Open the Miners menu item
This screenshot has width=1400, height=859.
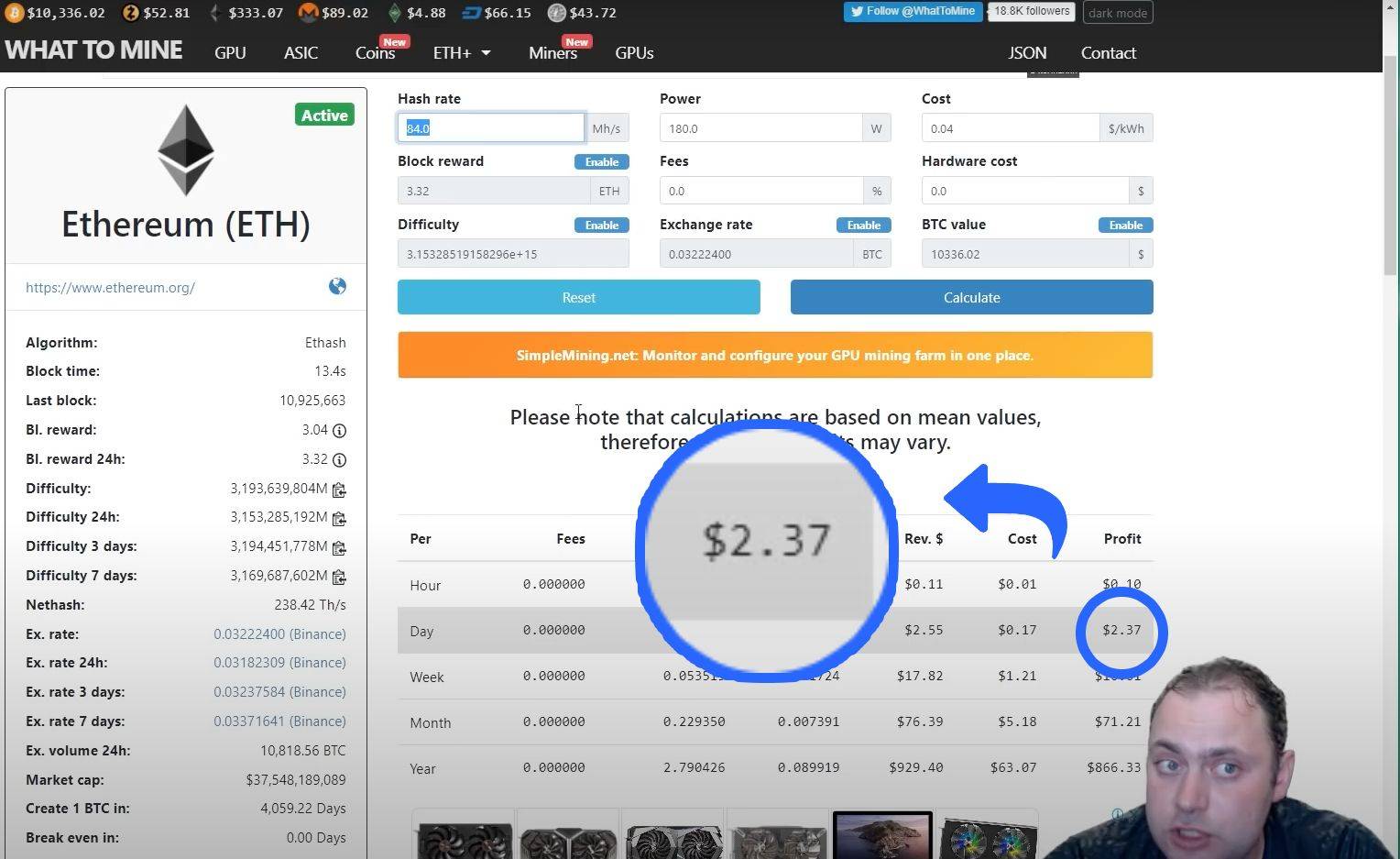[553, 53]
